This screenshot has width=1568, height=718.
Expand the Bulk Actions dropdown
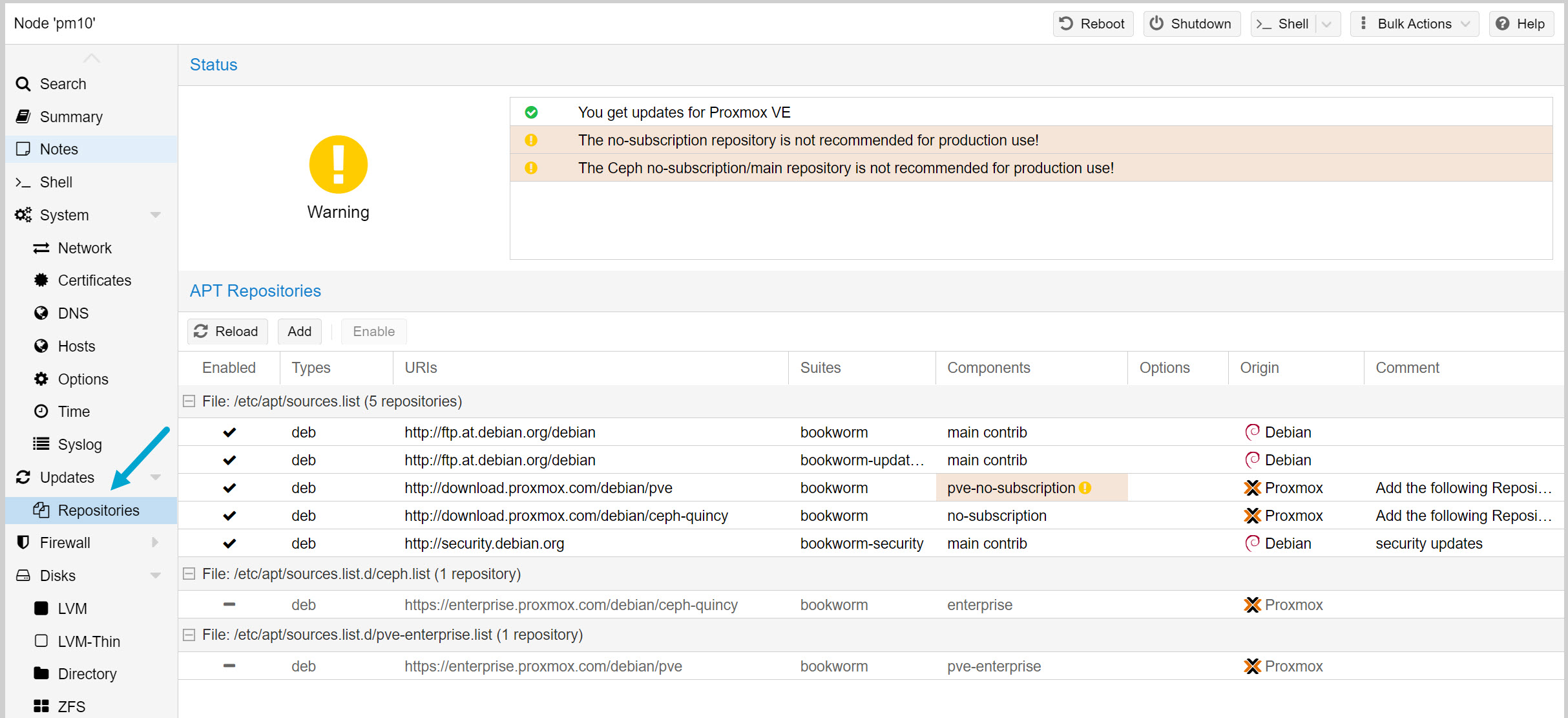[1414, 24]
